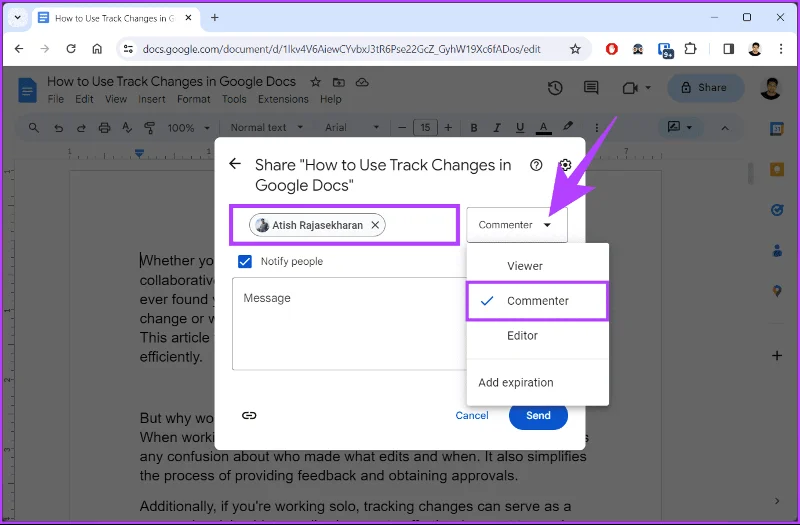800x525 pixels.
Task: Choose Add expiration option
Action: [x=537, y=383]
